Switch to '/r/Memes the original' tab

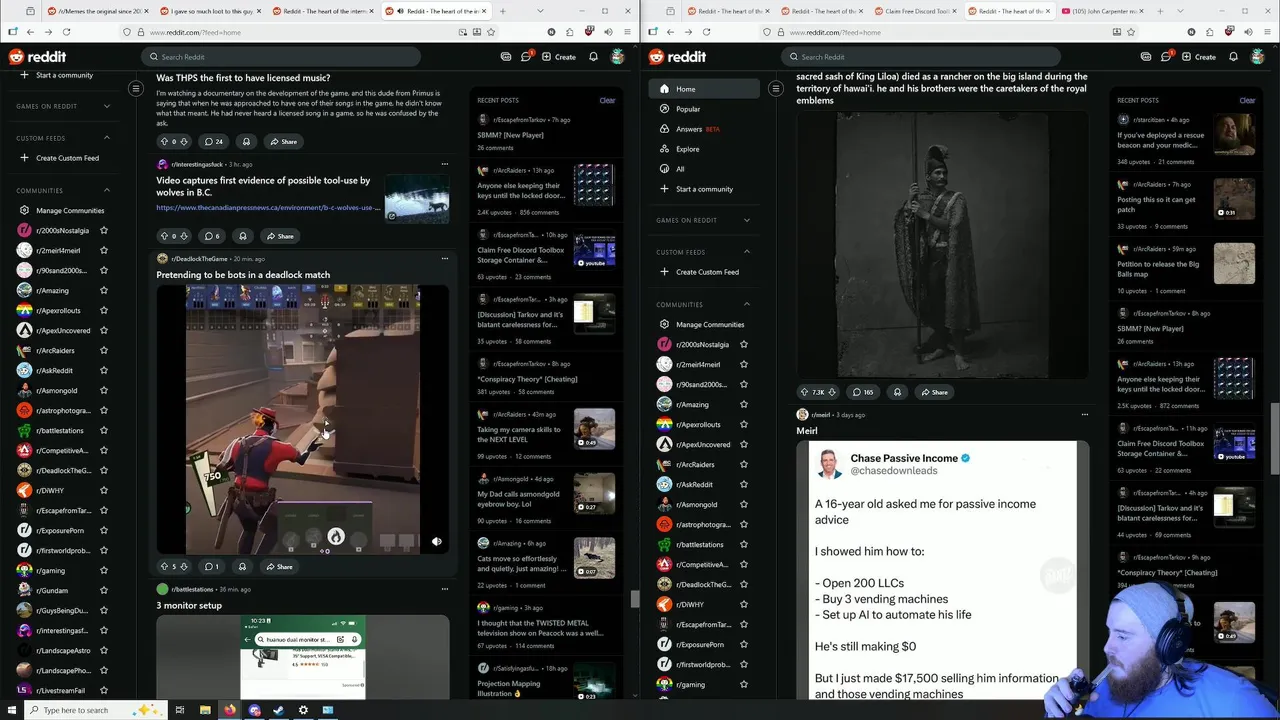pos(97,11)
